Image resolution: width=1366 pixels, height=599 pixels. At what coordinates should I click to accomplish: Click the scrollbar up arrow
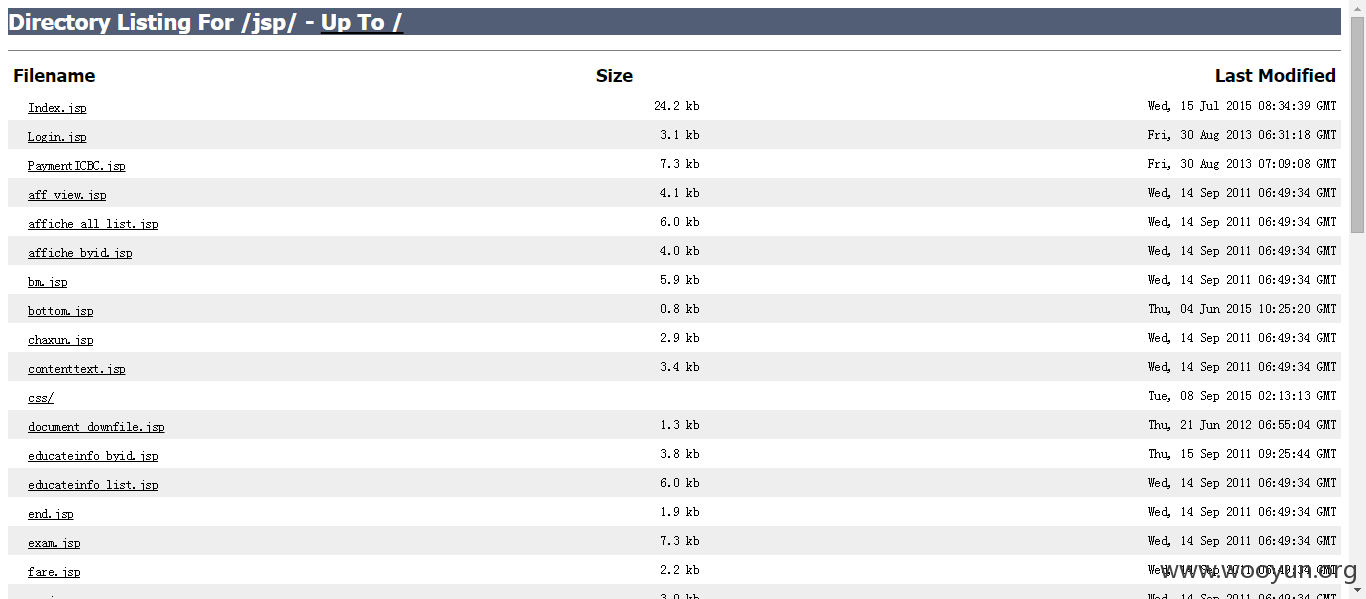[x=1357, y=8]
